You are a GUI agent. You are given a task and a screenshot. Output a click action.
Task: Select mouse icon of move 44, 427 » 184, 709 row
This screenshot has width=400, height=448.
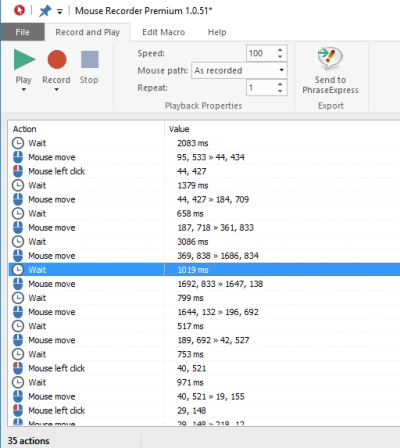[x=18, y=199]
